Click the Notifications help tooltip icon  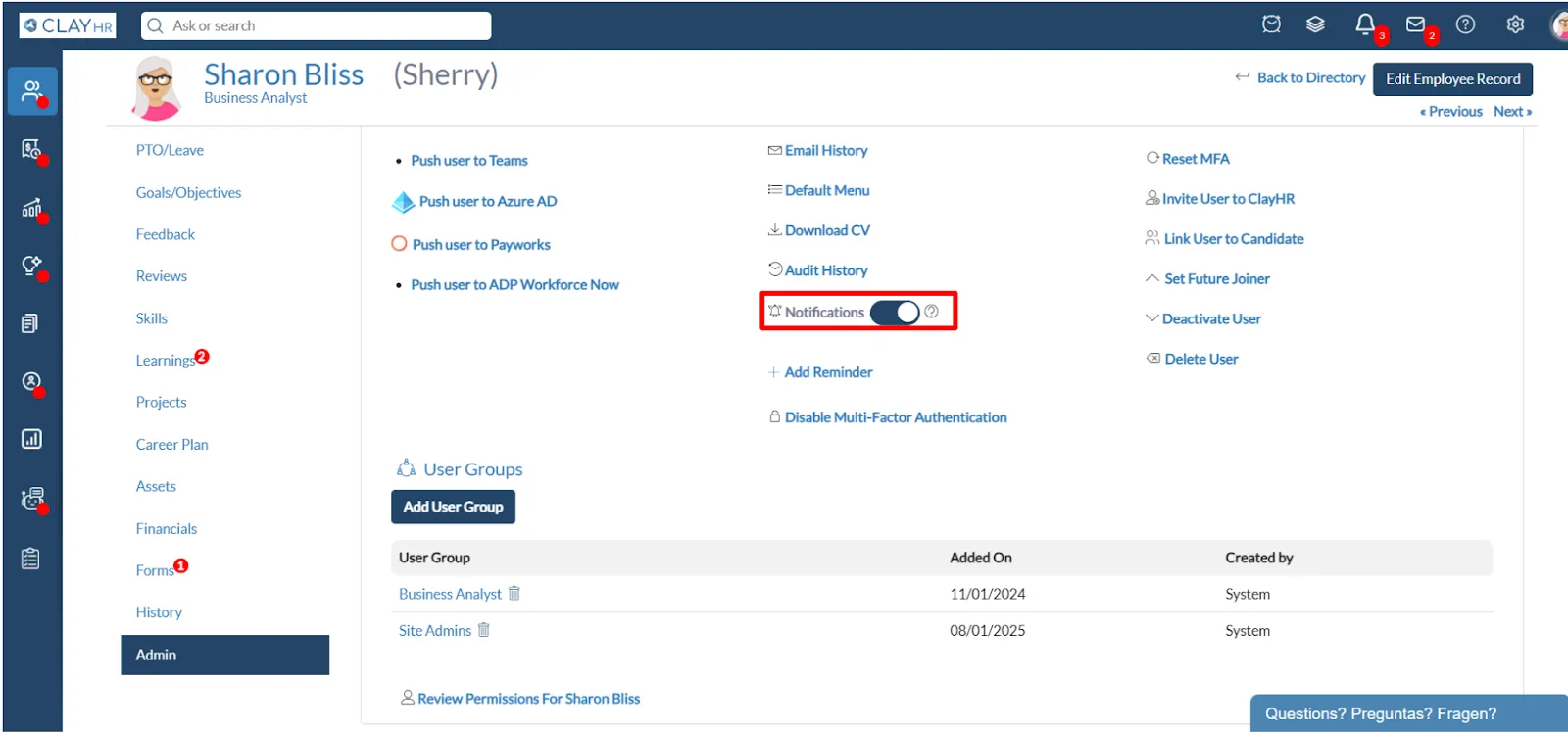[931, 311]
